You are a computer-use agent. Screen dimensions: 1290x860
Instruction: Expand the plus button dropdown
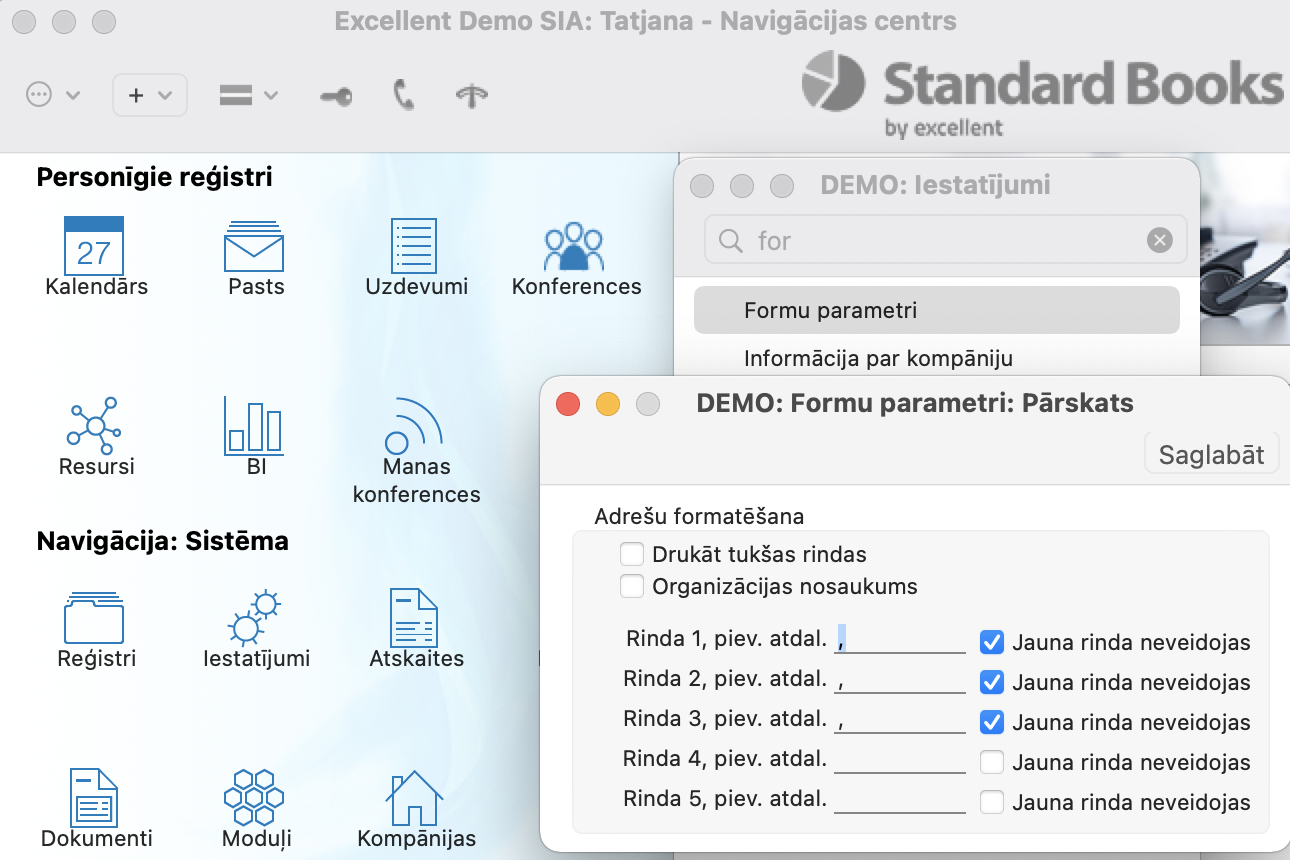point(150,95)
